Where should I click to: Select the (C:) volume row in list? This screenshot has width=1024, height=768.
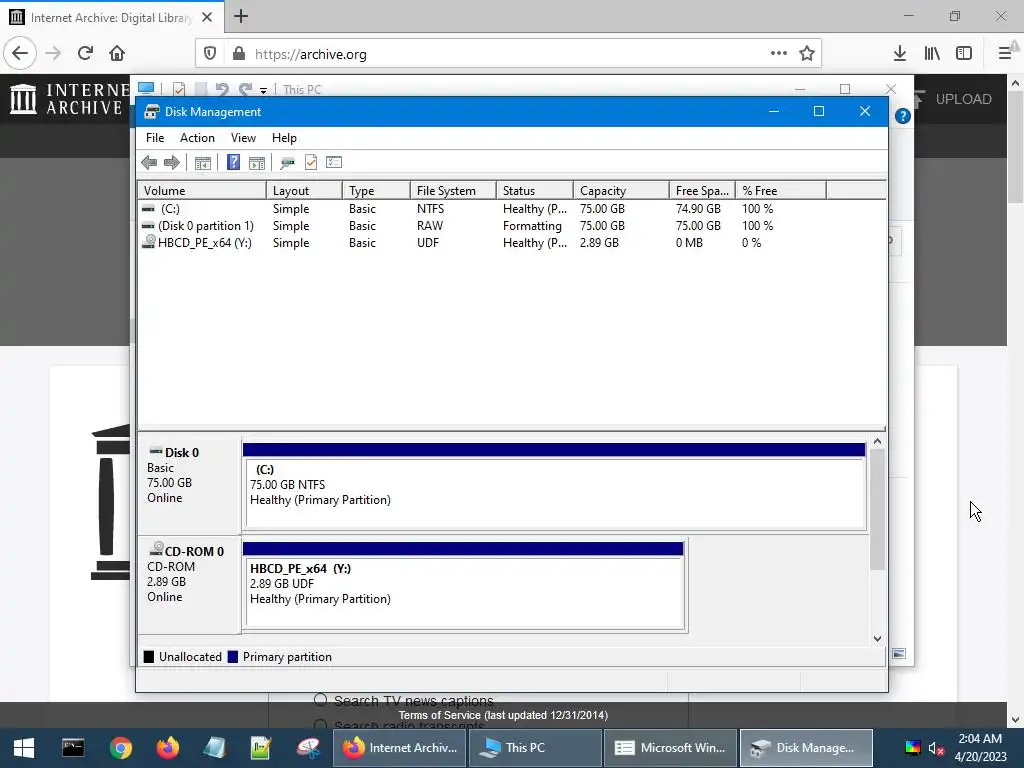point(511,209)
